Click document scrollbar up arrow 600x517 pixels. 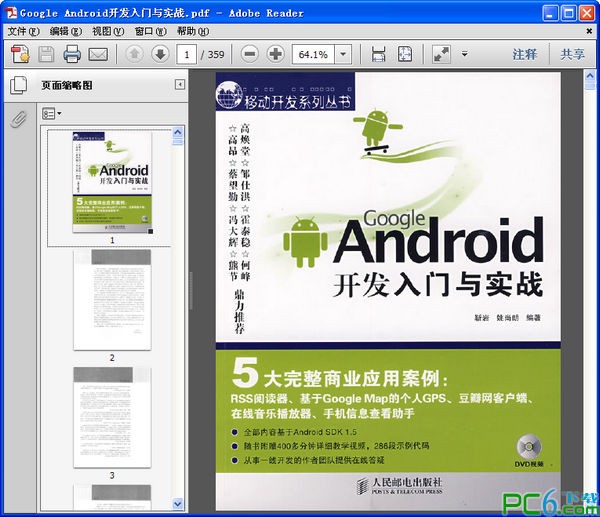tap(590, 76)
